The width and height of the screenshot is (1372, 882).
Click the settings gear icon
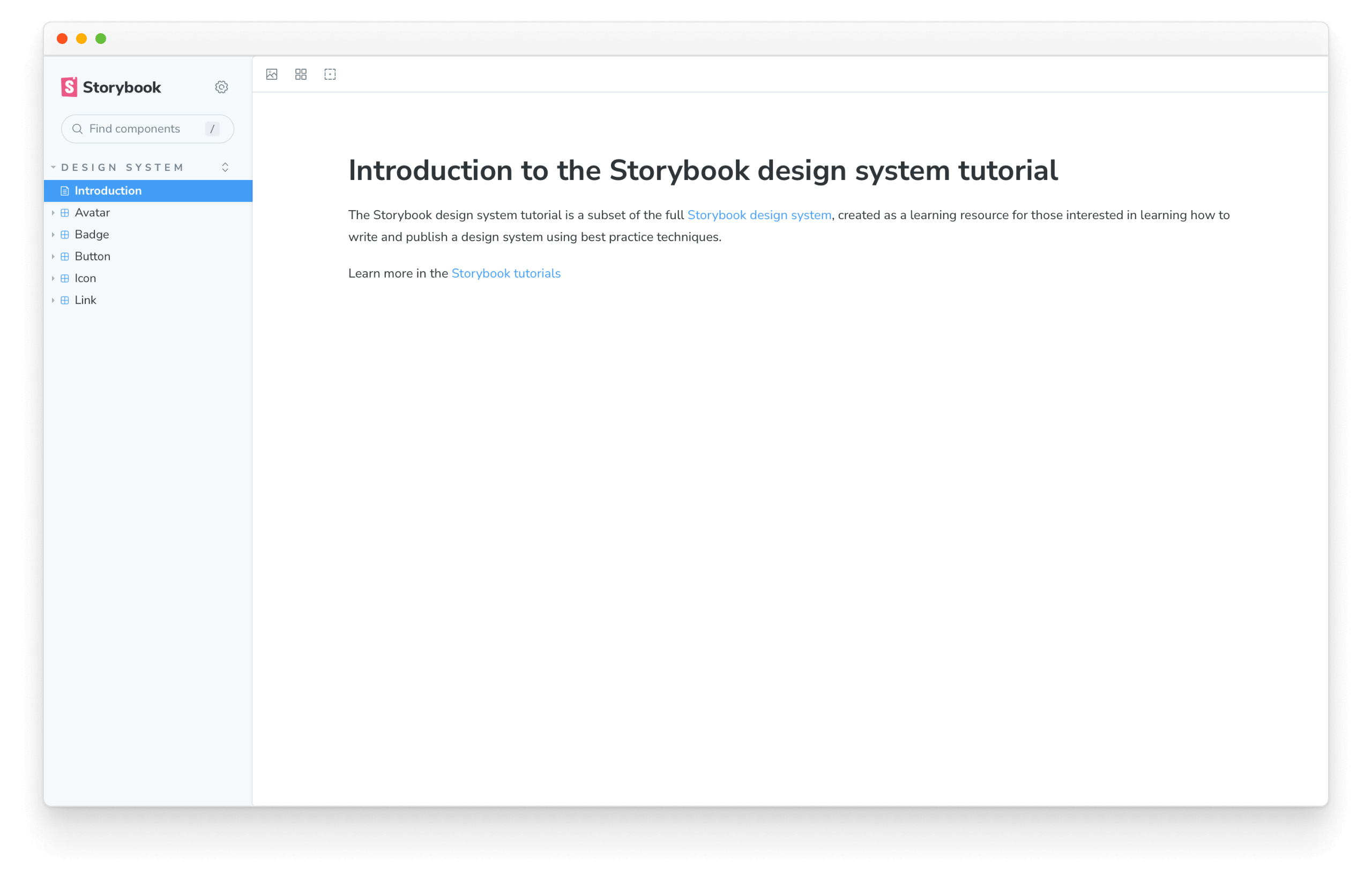tap(222, 87)
